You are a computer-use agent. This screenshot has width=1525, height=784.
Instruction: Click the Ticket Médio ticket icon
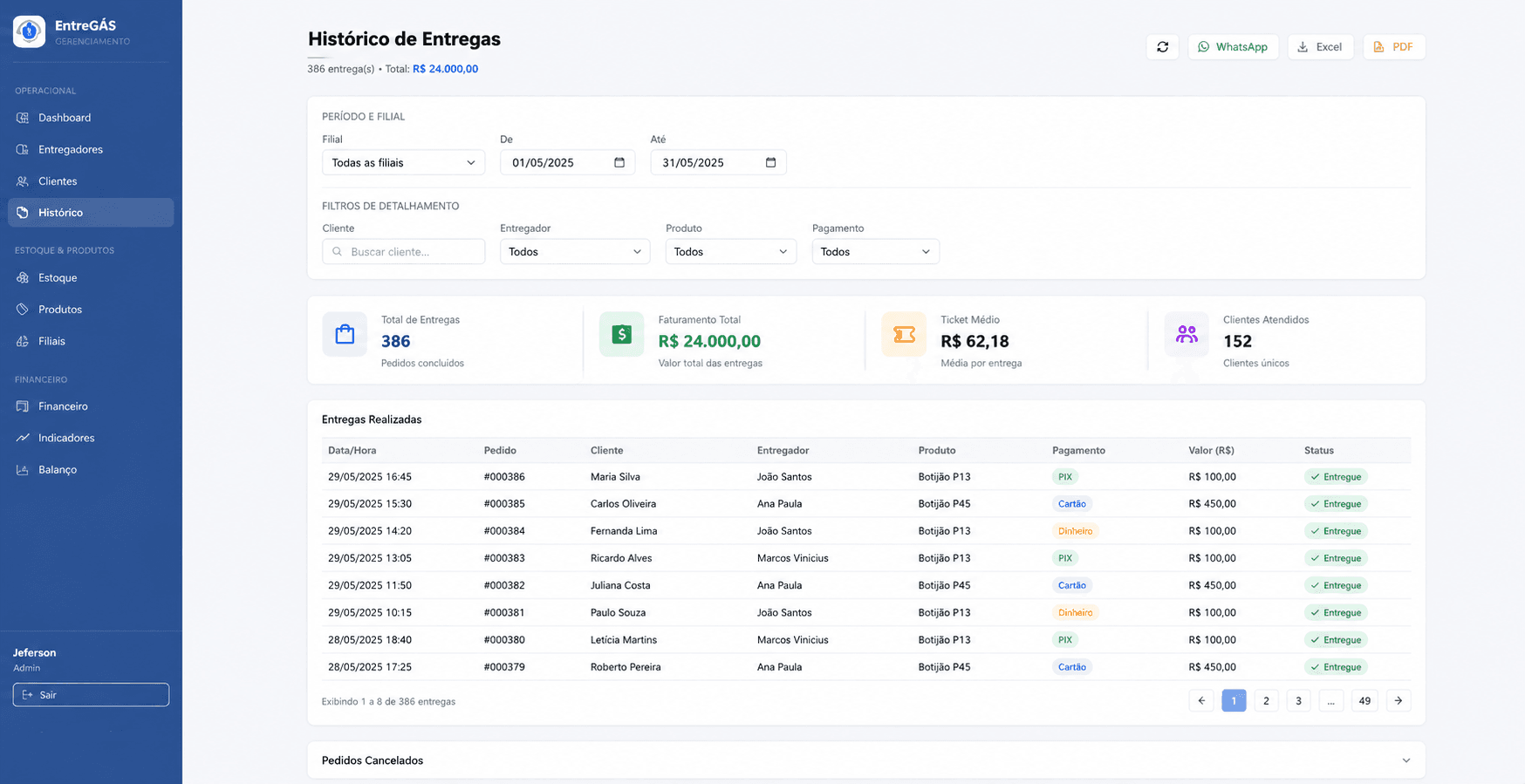click(904, 334)
